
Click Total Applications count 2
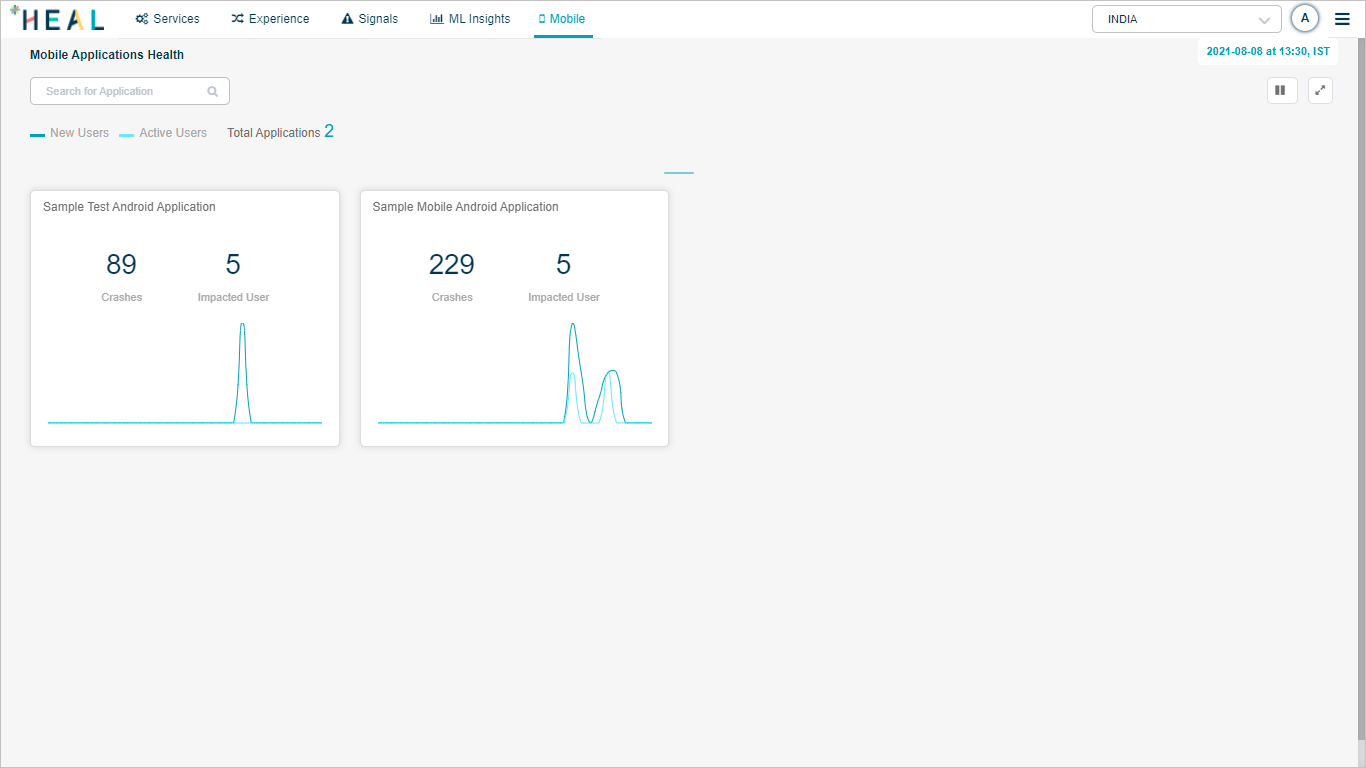(x=329, y=131)
